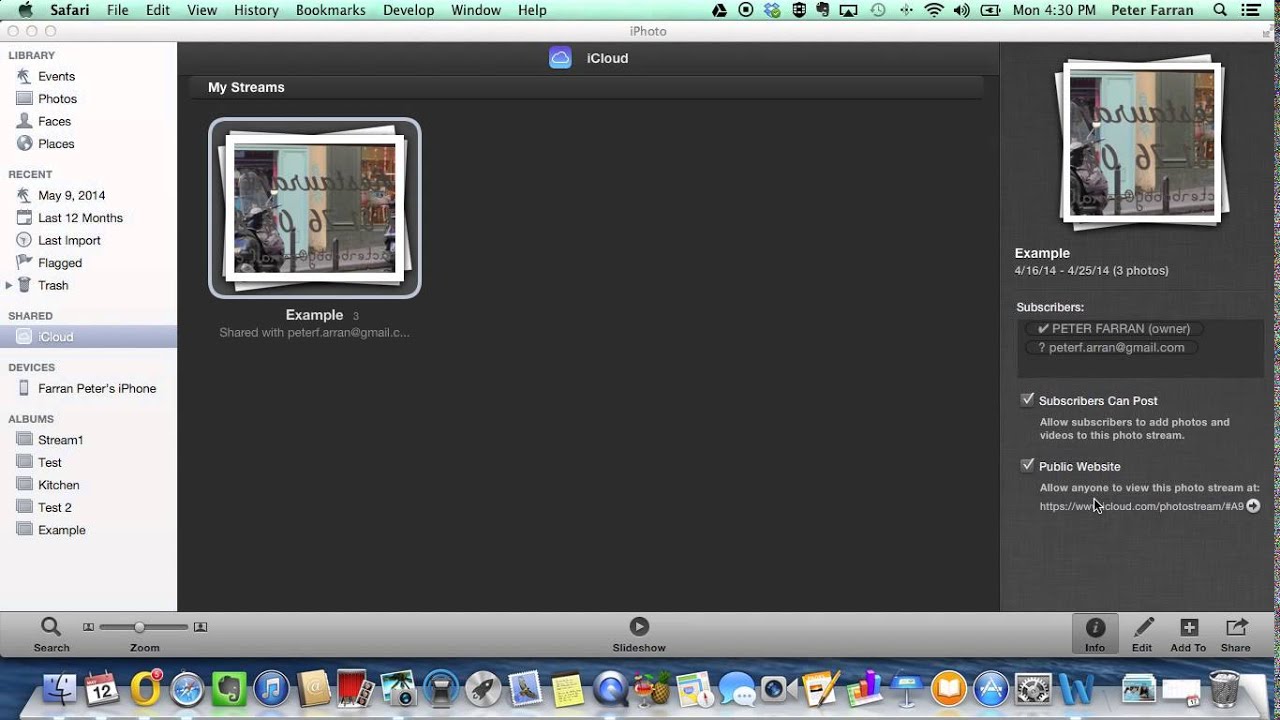
Task: Toggle Subscribers Can Post checkbox
Action: (x=1027, y=400)
